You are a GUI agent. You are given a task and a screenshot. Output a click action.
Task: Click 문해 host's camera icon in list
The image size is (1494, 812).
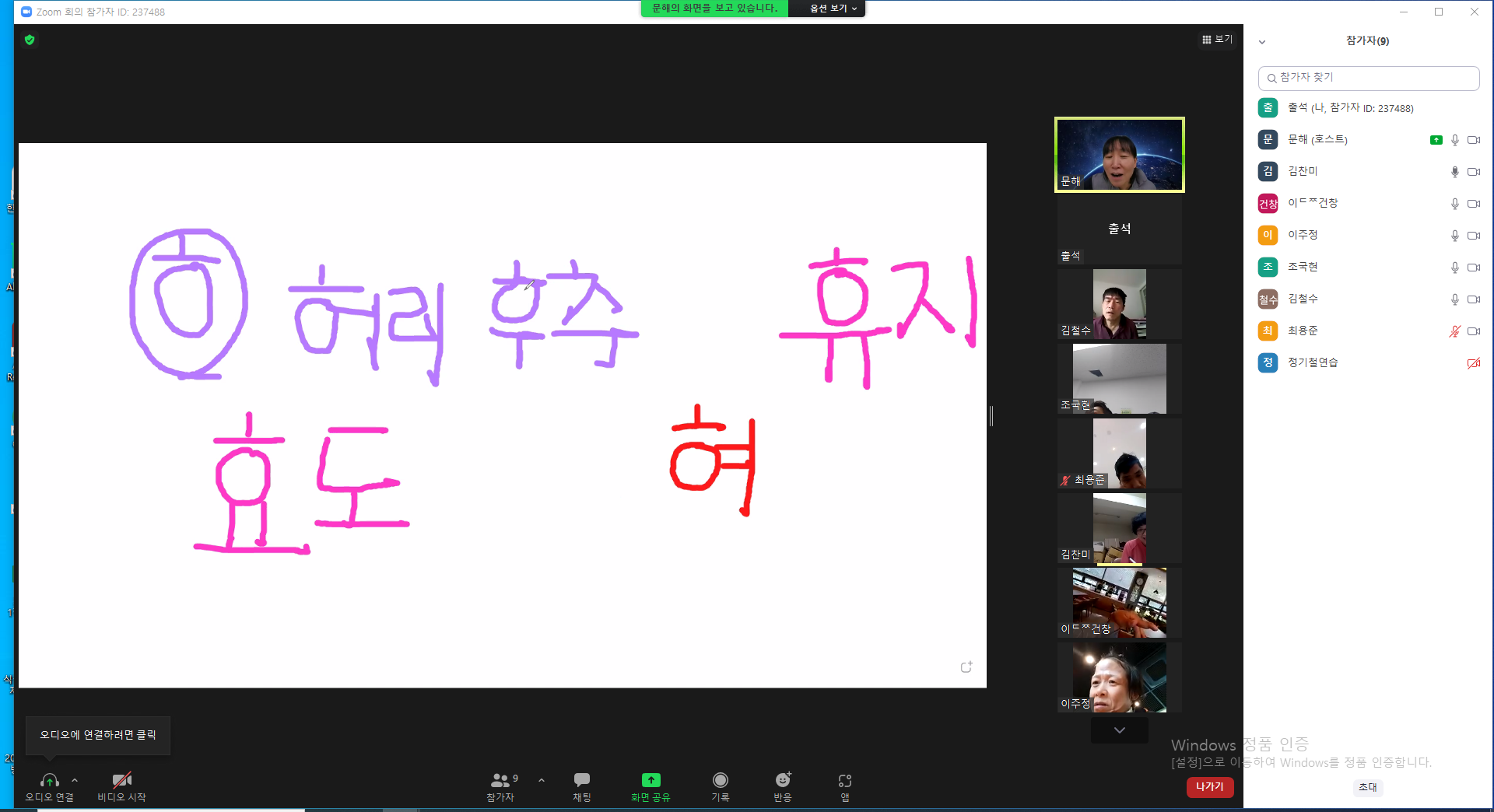(1474, 140)
